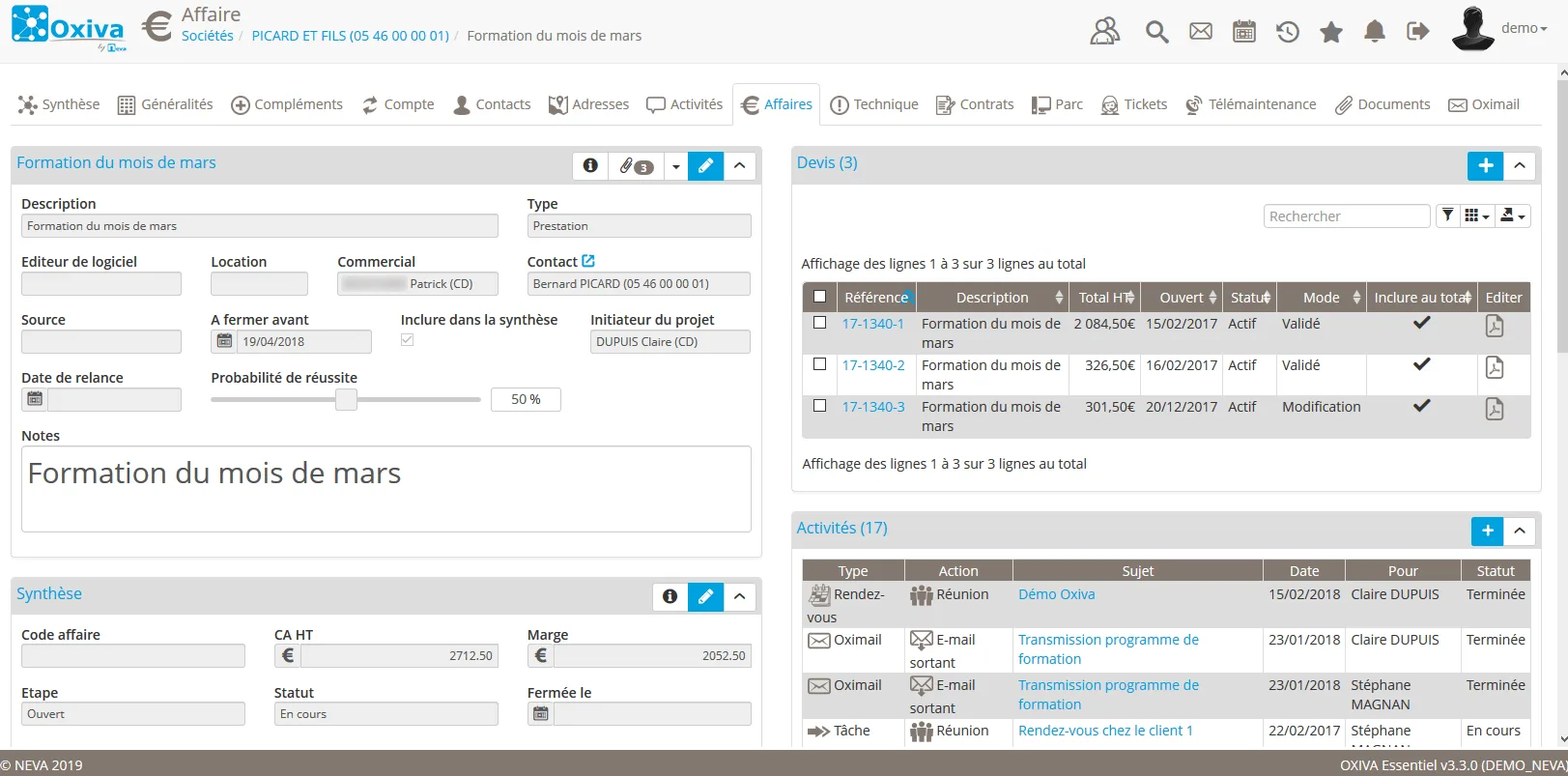The width and height of the screenshot is (1568, 776).
Task: Open the Parc tab
Action: [x=1057, y=104]
